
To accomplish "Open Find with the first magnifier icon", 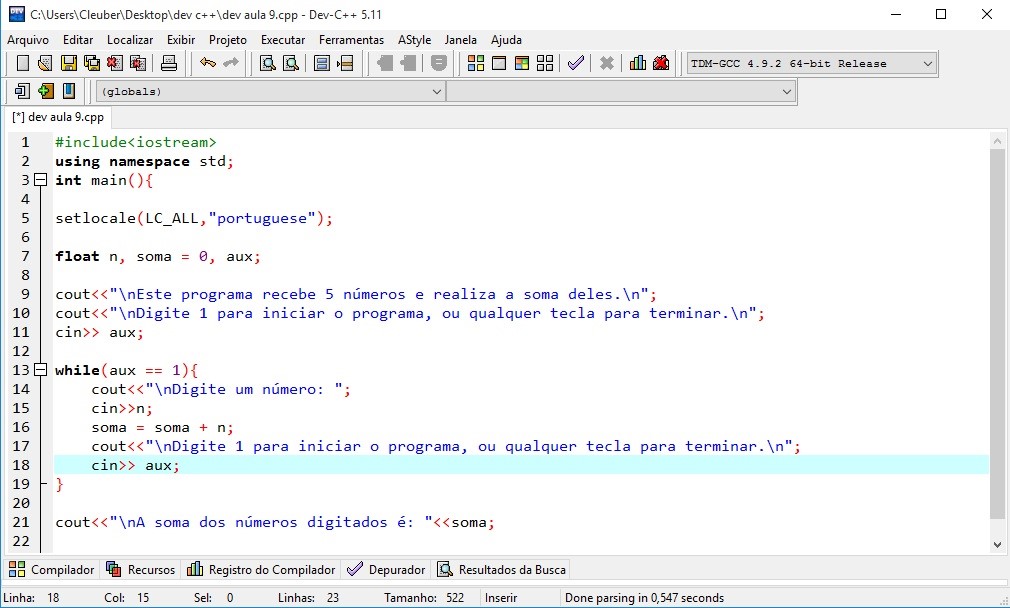I will (x=267, y=63).
